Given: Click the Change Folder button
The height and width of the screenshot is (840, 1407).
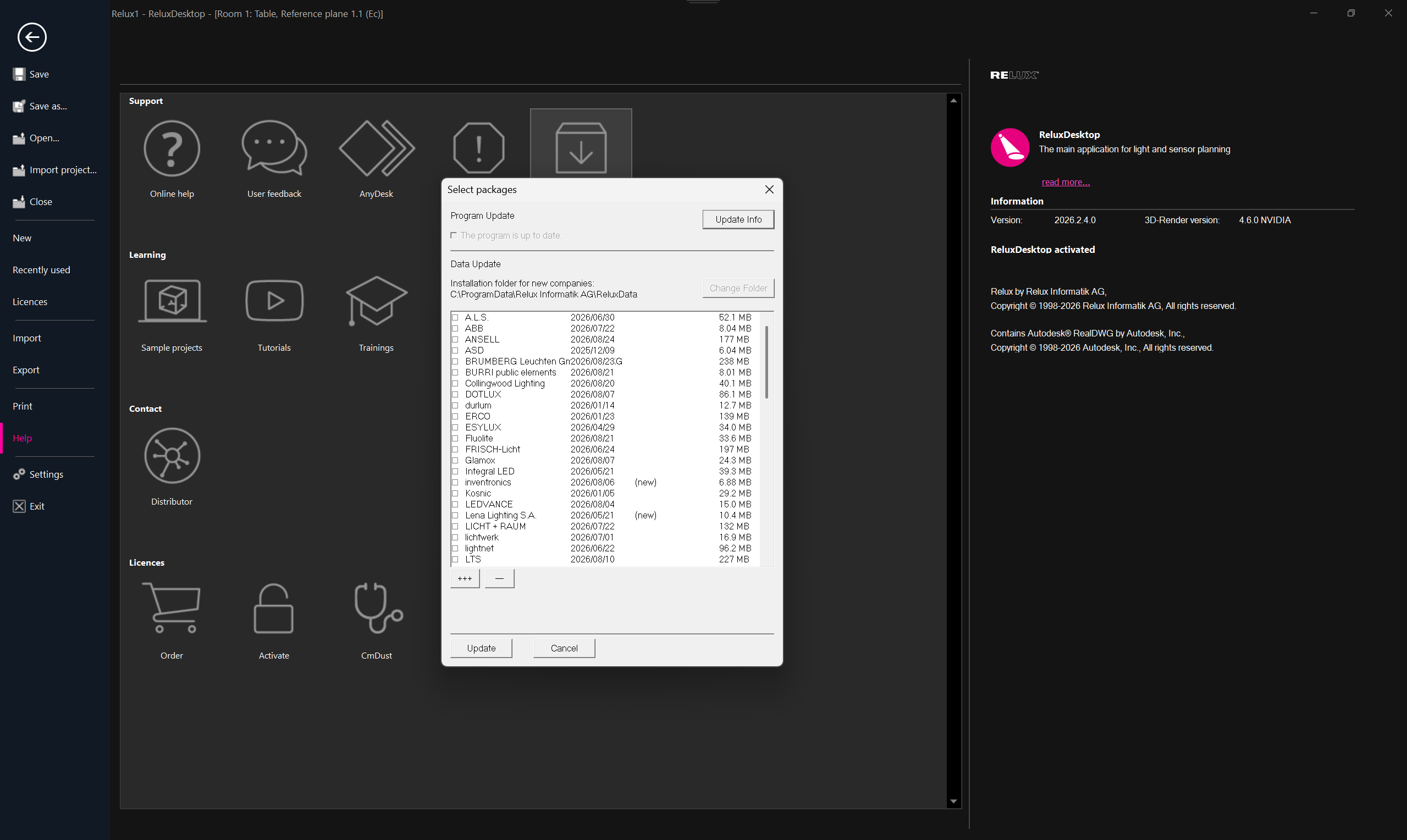Looking at the screenshot, I should point(738,288).
